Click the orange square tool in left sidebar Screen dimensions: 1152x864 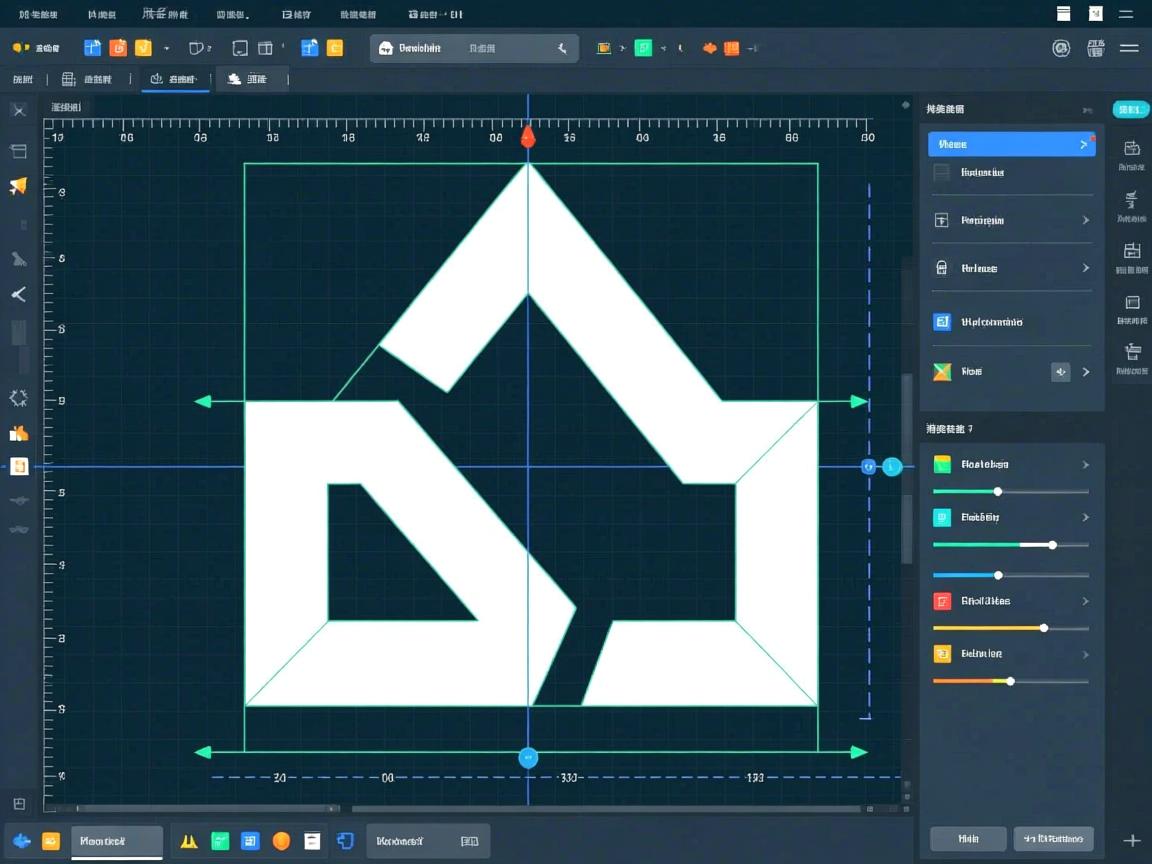coord(19,467)
